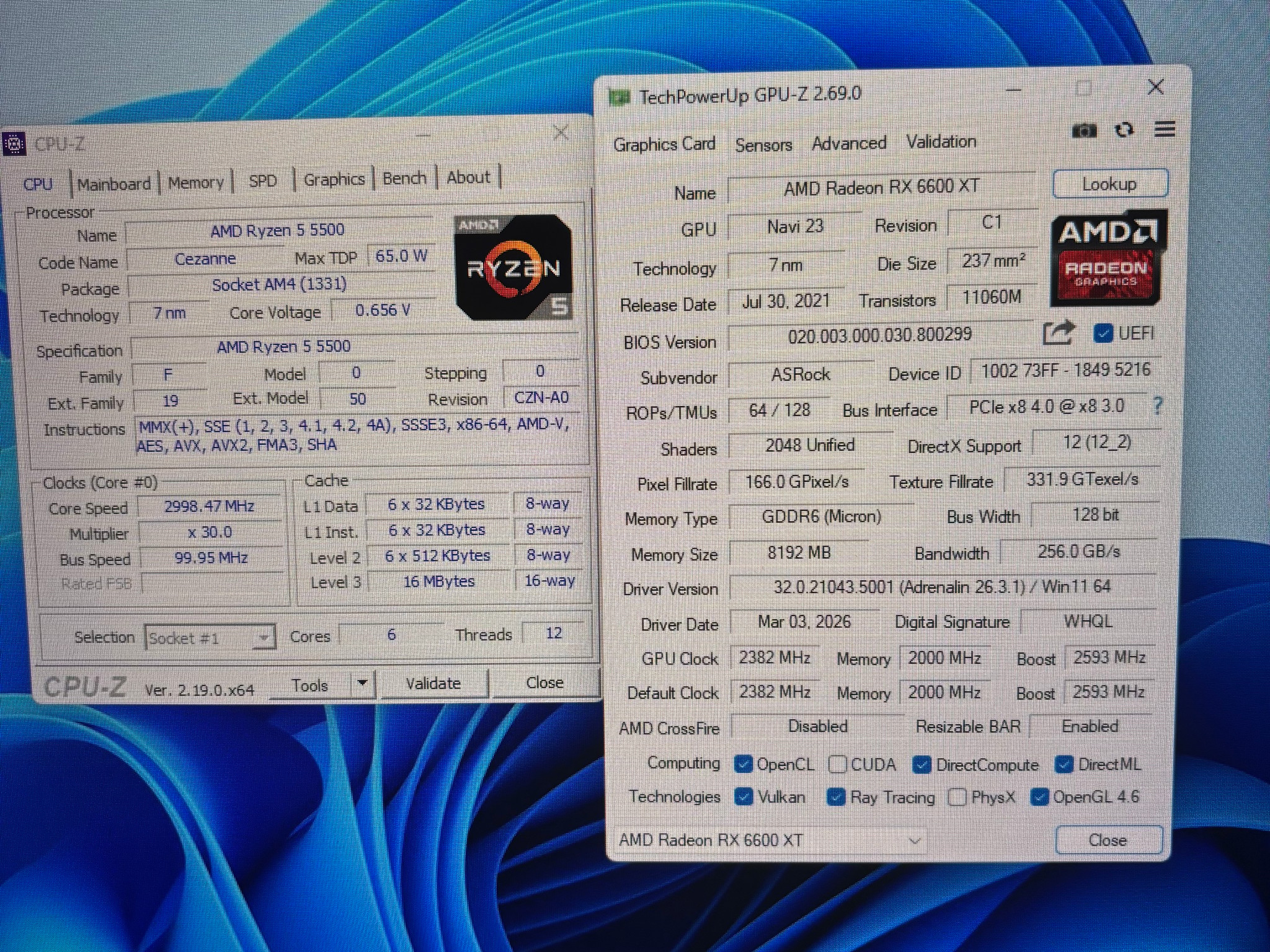
Task: Click the Bus Interface question mark icon
Action: pyautogui.click(x=1157, y=407)
